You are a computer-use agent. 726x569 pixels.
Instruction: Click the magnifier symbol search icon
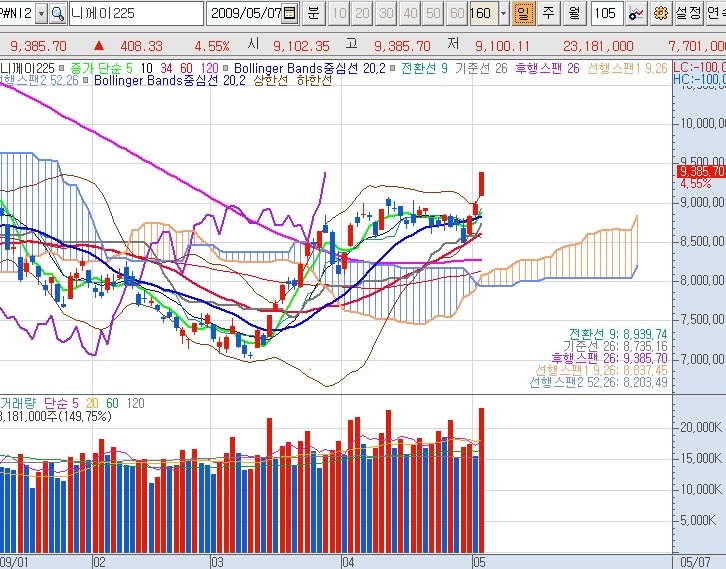click(x=57, y=14)
